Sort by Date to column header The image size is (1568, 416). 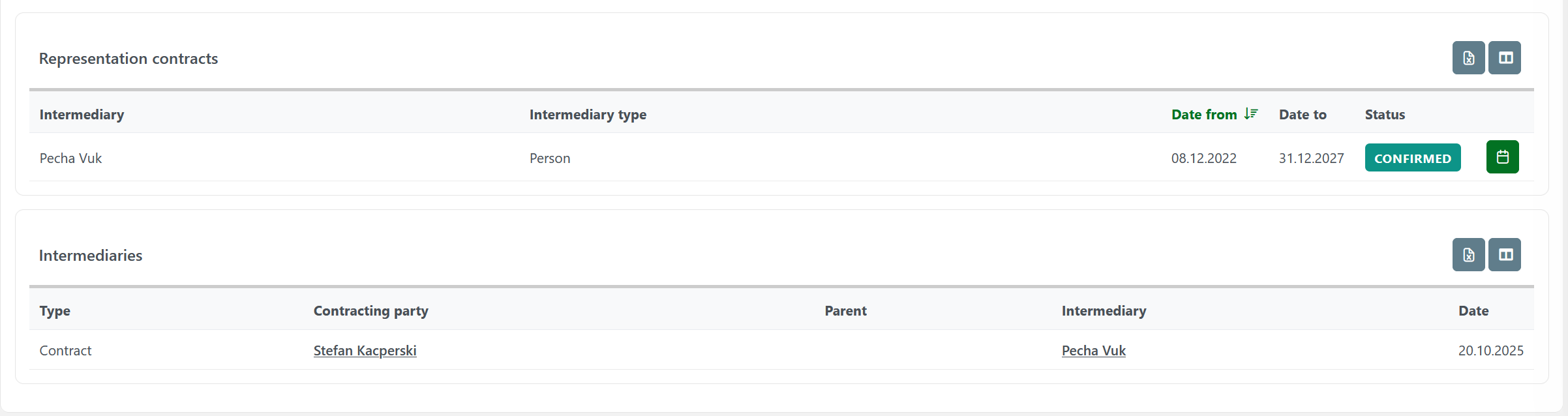pos(1302,115)
